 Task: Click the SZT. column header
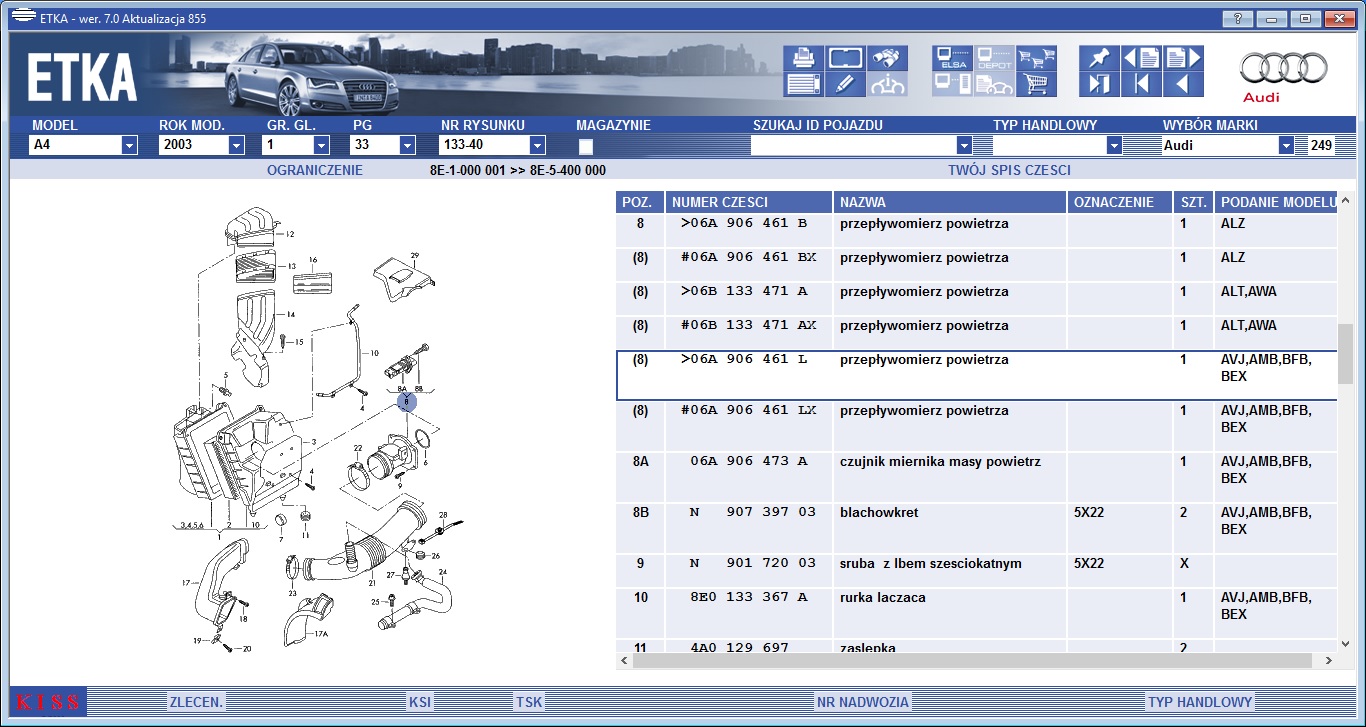coord(1193,202)
